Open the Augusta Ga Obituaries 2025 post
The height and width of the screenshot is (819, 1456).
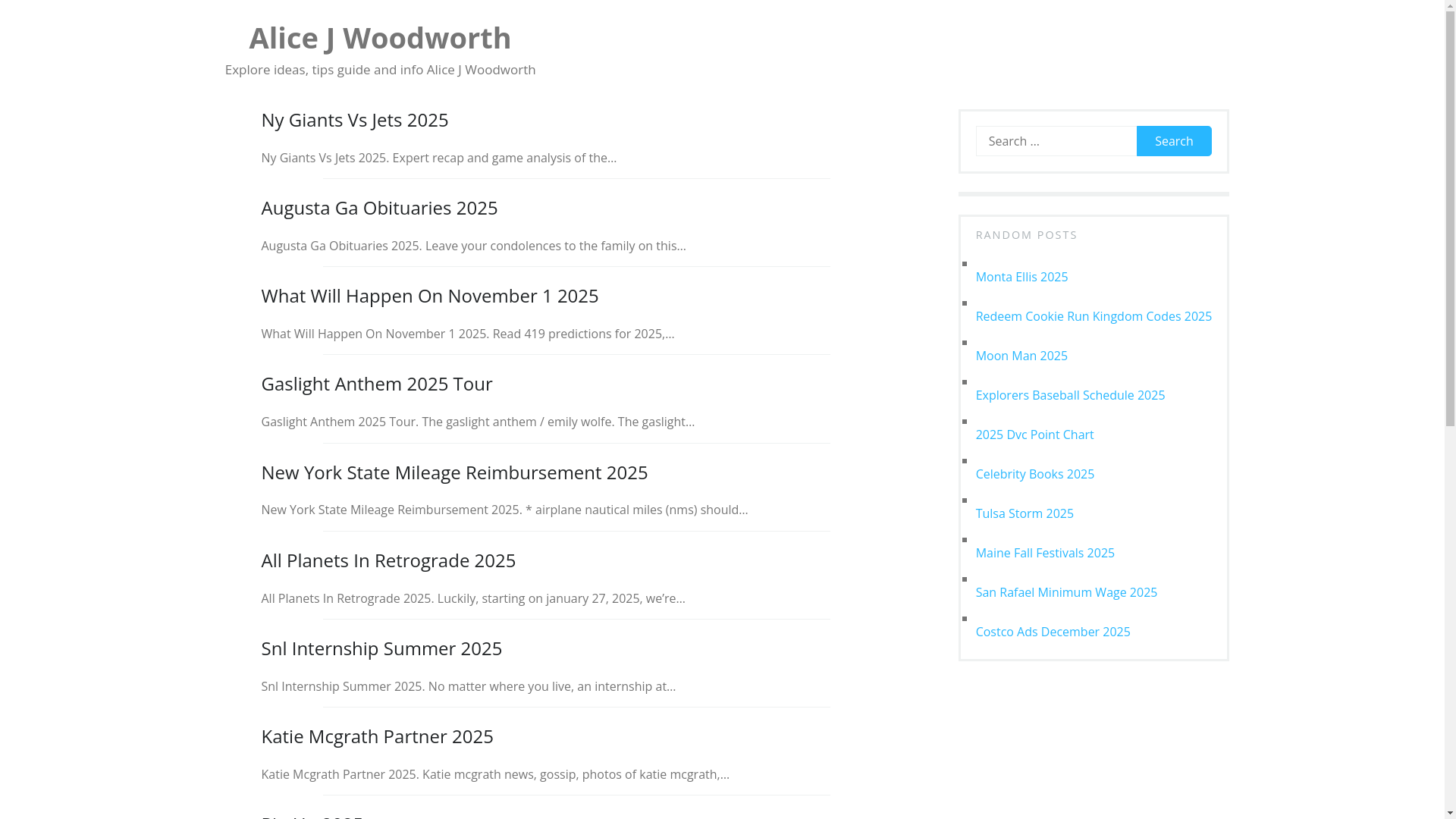point(379,208)
